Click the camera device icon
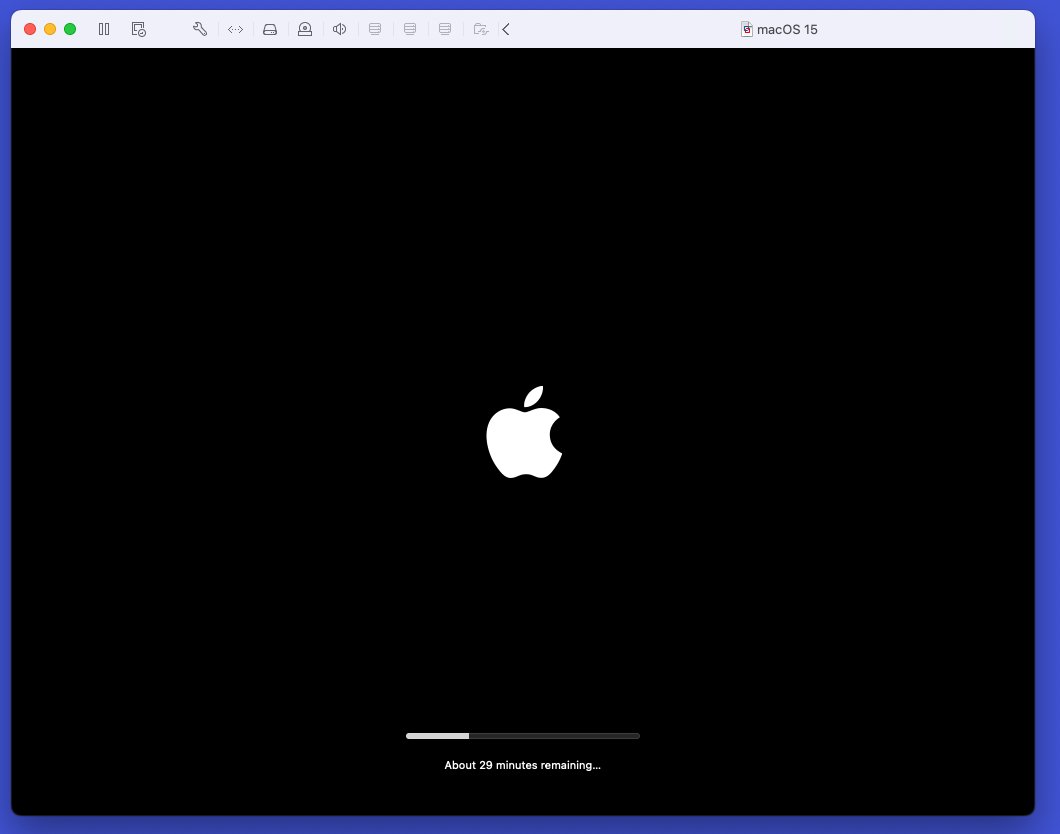The width and height of the screenshot is (1060, 834). tap(305, 29)
